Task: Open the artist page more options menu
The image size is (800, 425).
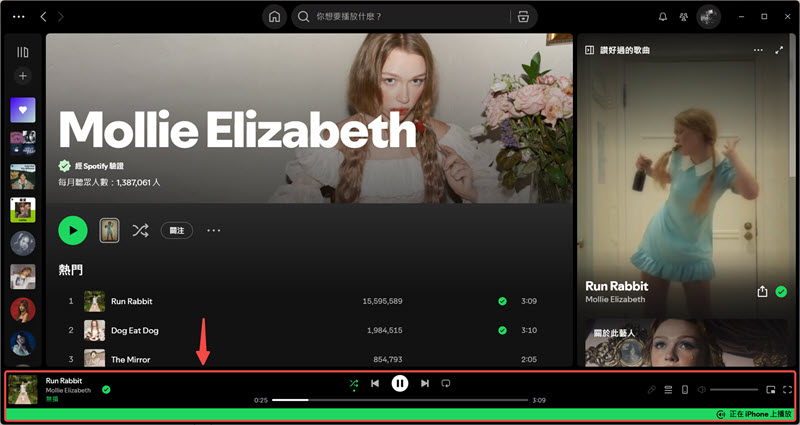Action: (x=214, y=231)
